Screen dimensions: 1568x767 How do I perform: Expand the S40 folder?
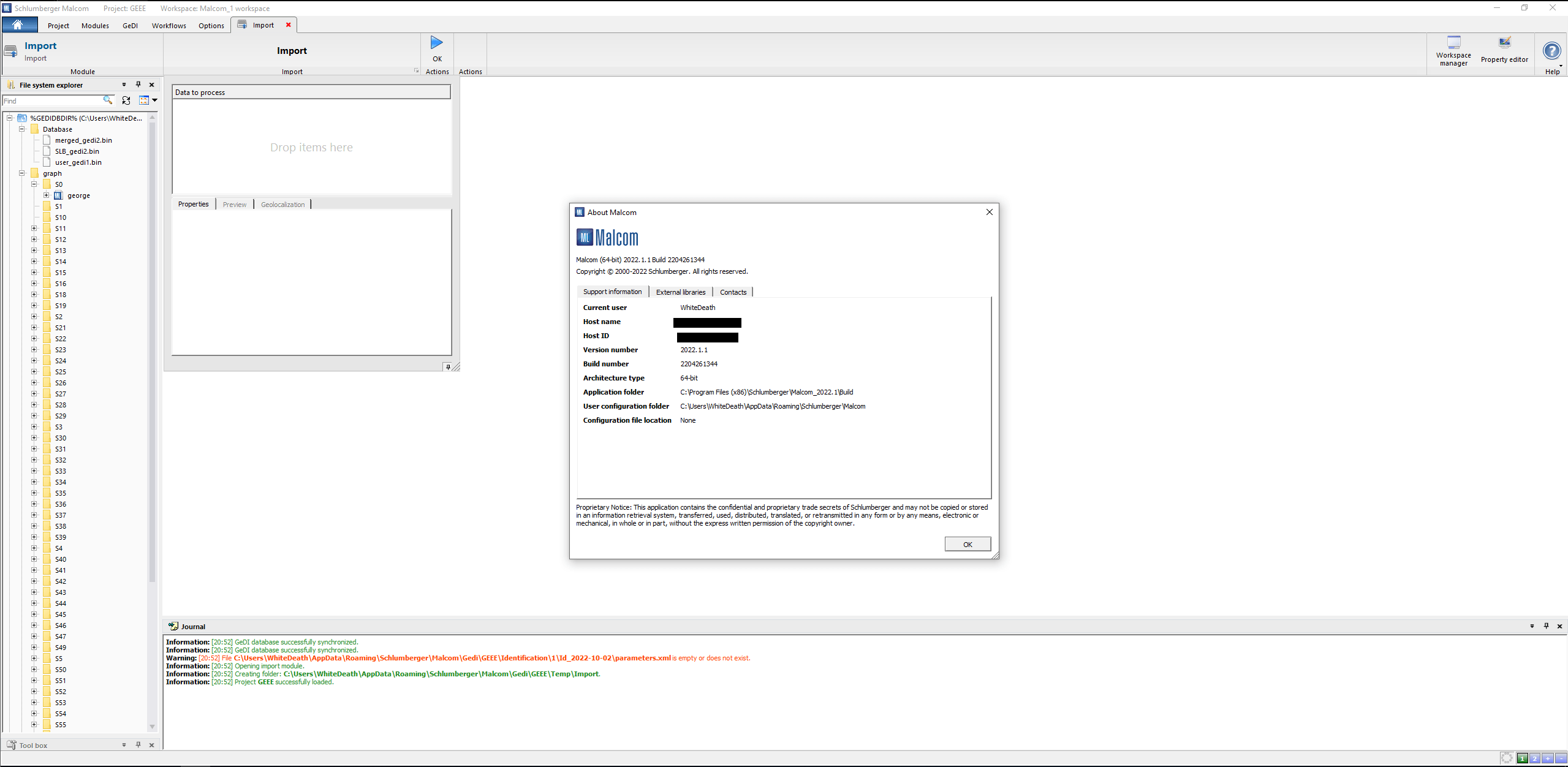(34, 559)
